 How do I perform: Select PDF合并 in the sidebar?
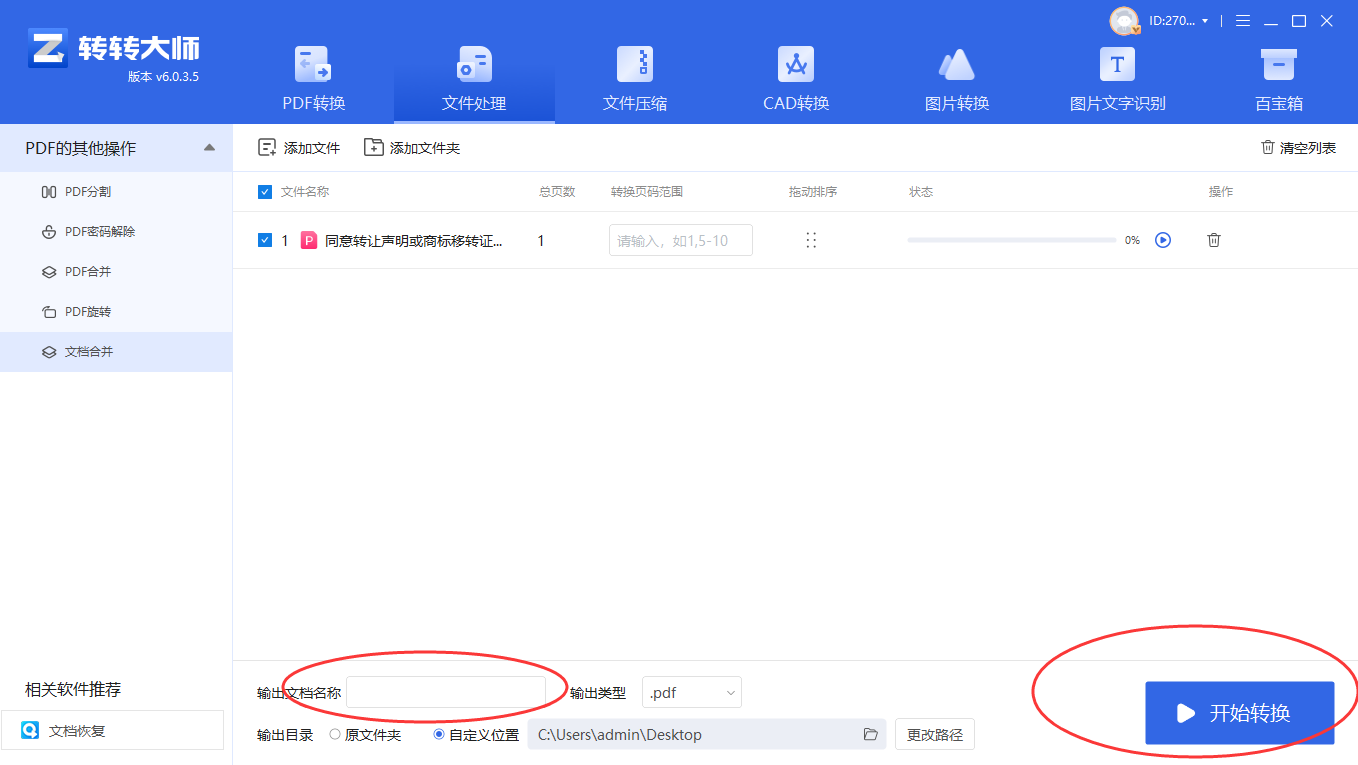coord(116,272)
